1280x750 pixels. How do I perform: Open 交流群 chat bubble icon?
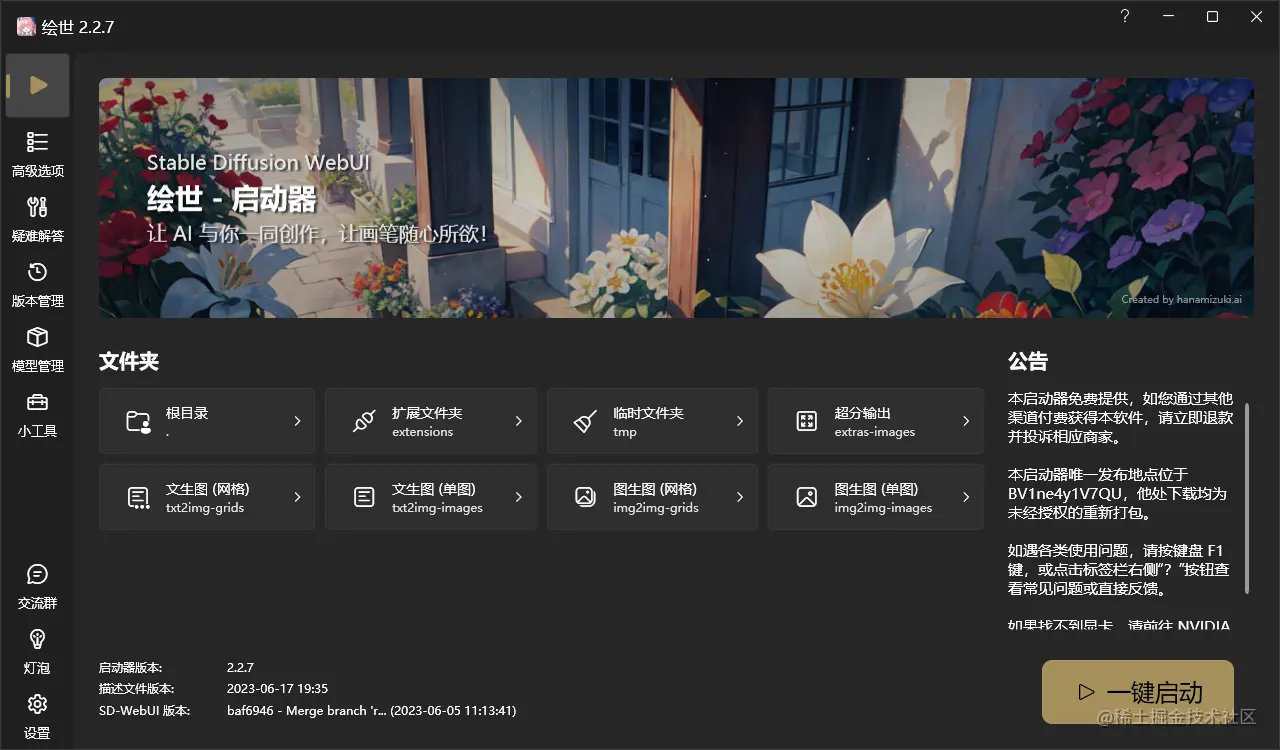click(37, 574)
